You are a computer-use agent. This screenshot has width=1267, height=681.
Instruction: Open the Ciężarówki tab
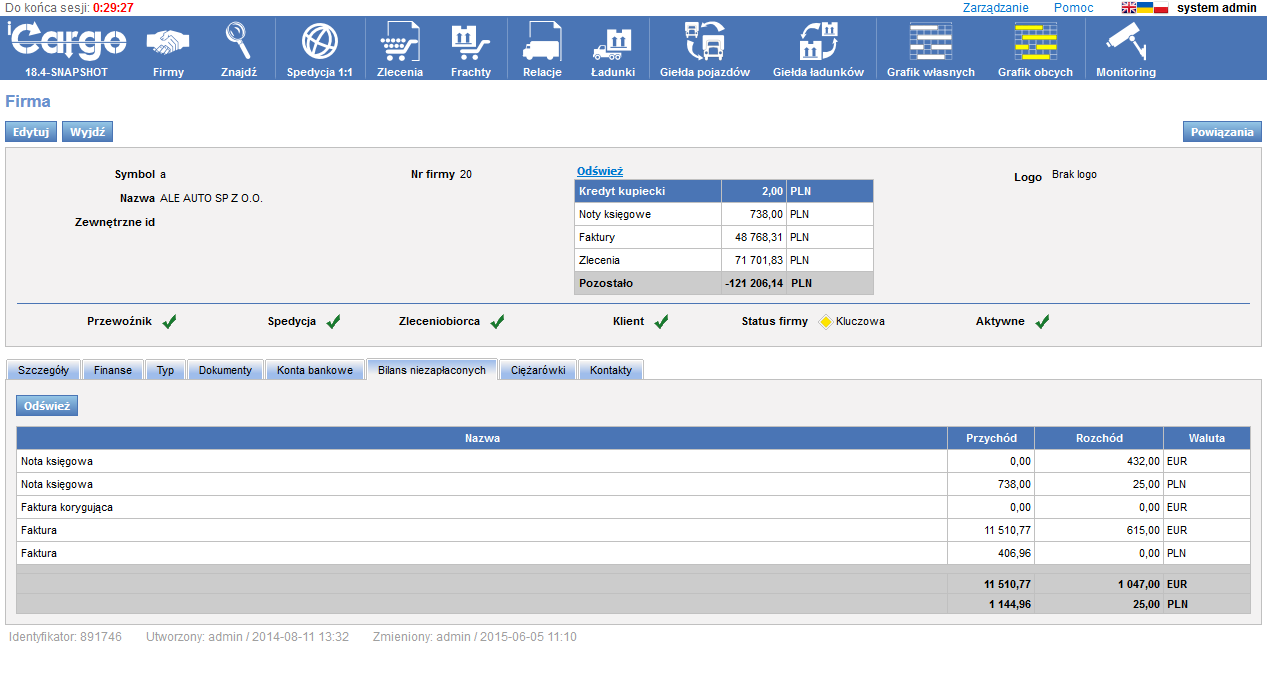pyautogui.click(x=538, y=370)
